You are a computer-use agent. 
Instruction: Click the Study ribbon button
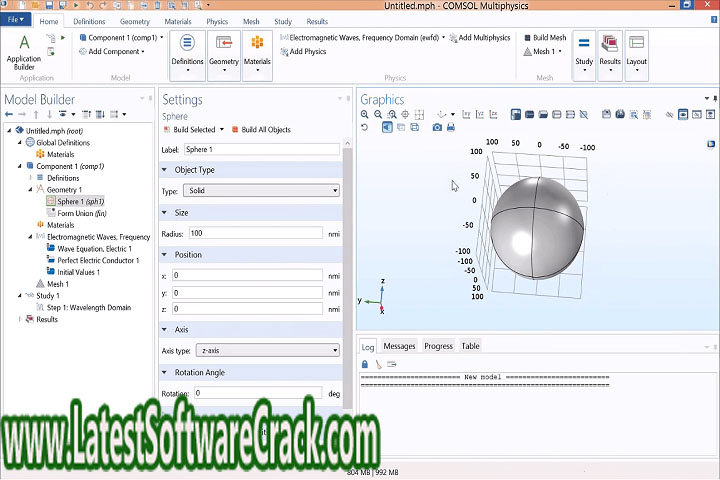(584, 56)
